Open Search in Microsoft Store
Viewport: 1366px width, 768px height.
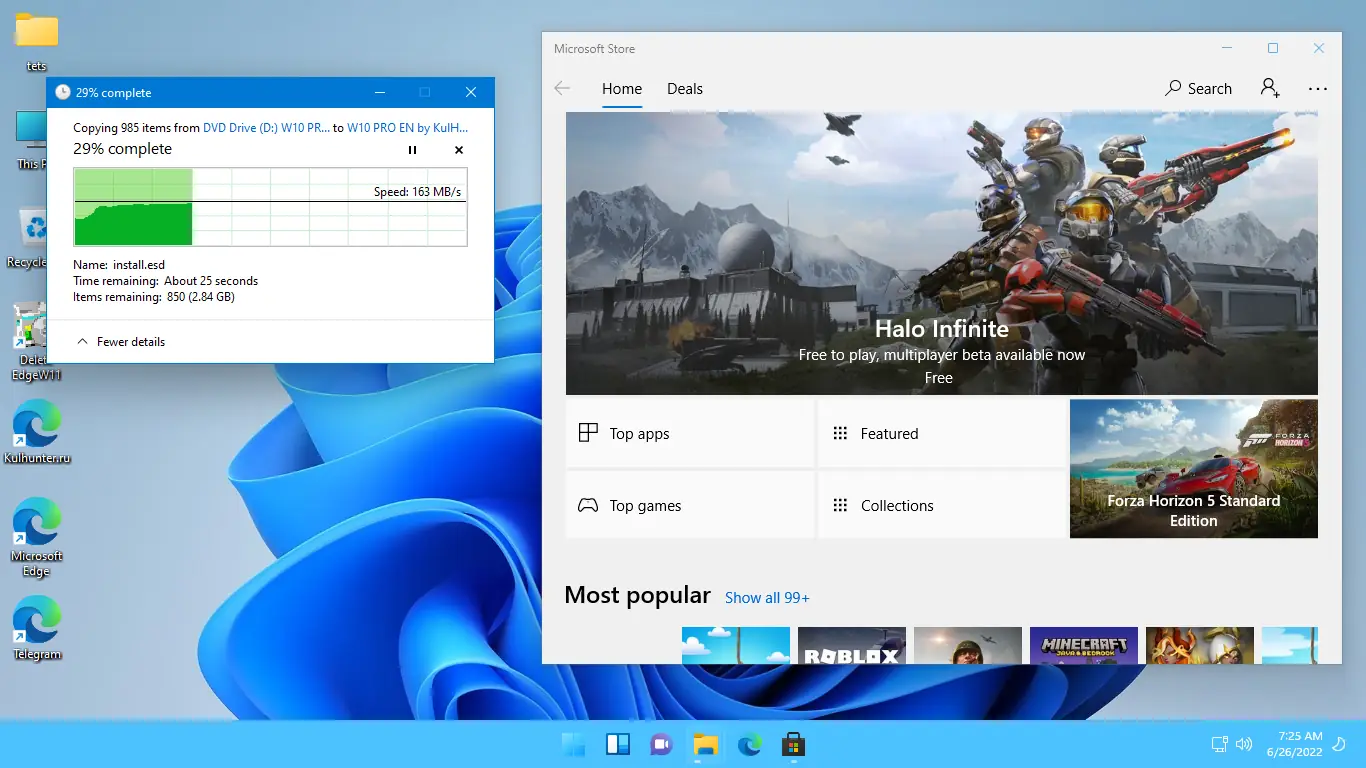1198,89
